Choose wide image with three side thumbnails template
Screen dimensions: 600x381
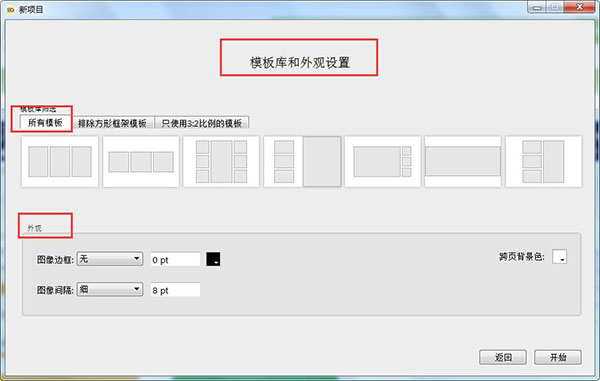coord(383,161)
